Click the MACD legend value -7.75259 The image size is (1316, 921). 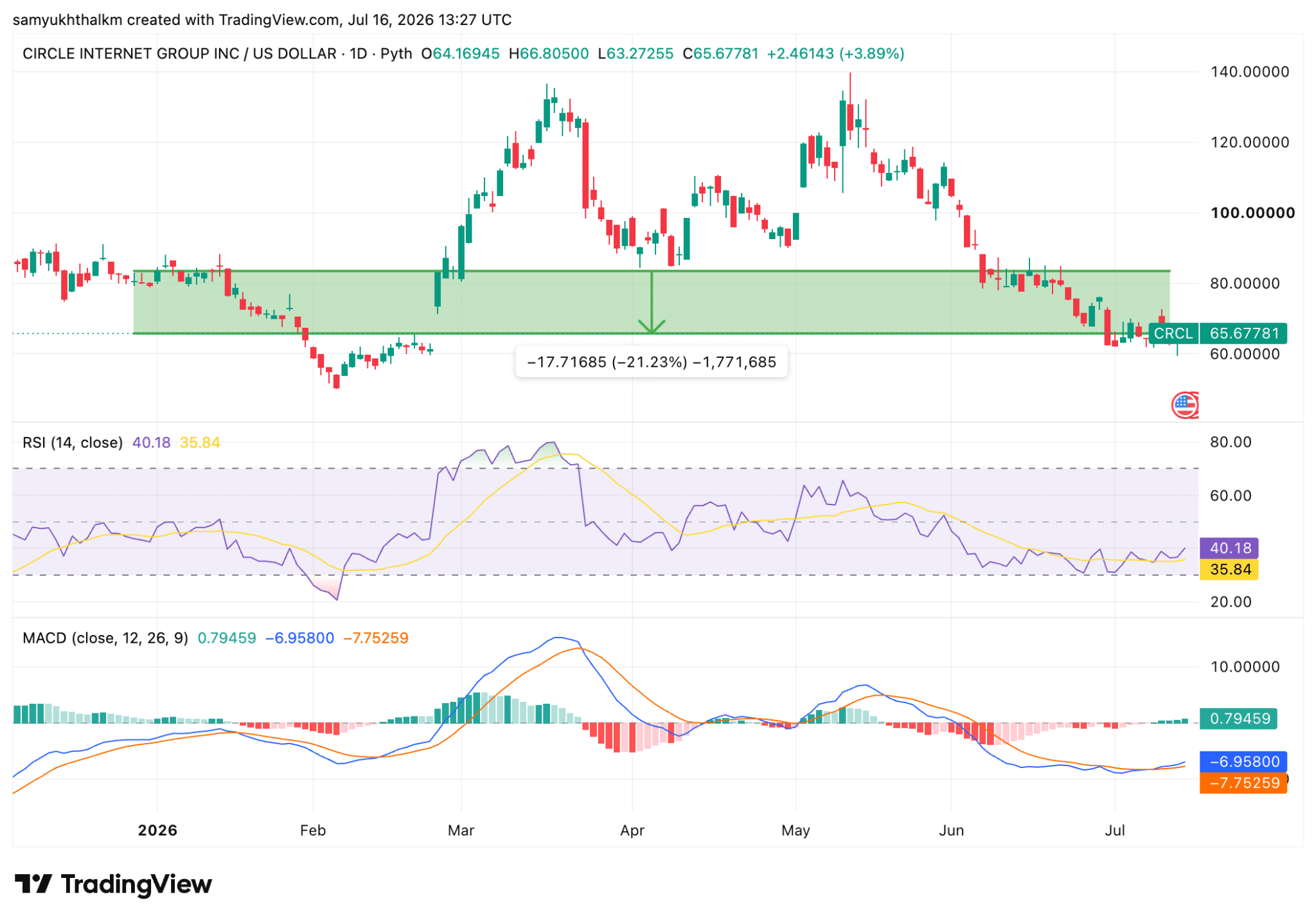pyautogui.click(x=376, y=638)
